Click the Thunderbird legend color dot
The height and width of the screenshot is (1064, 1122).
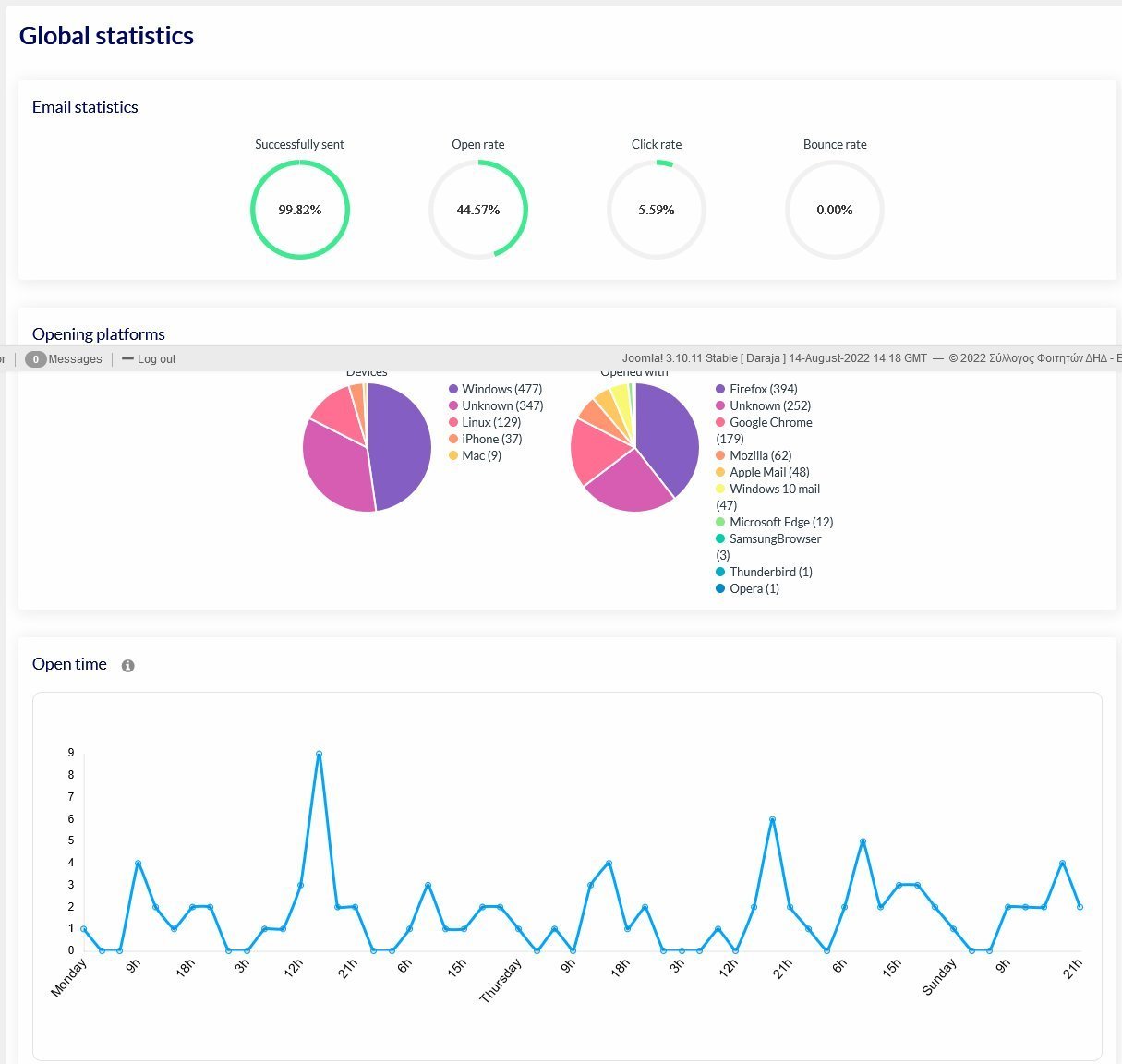coord(720,573)
